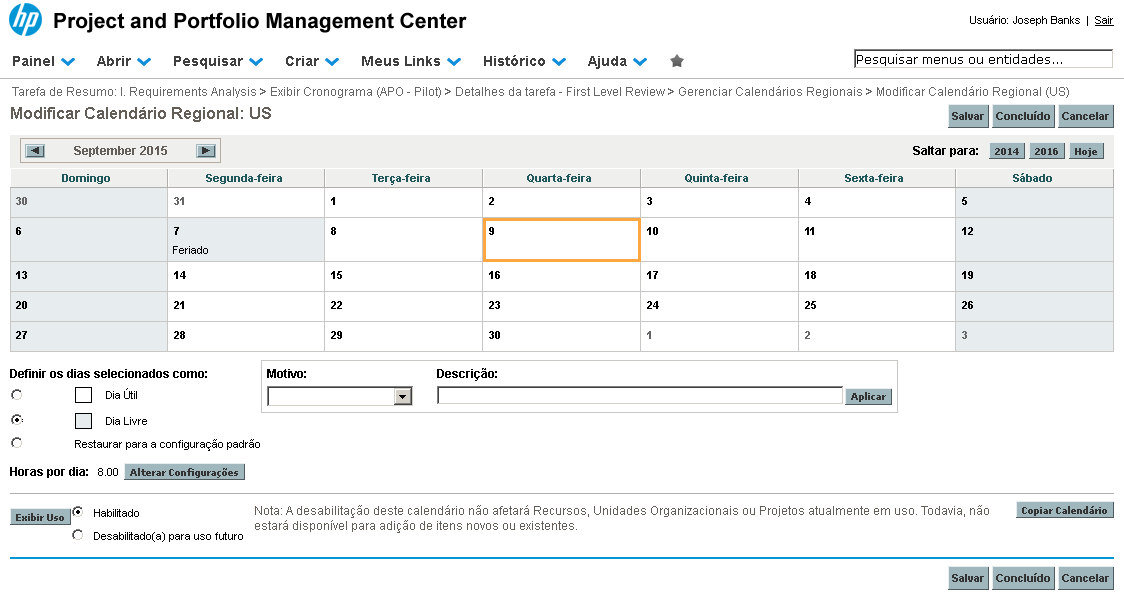Open the Histórico menu
The width and height of the screenshot is (1124, 608).
524,61
